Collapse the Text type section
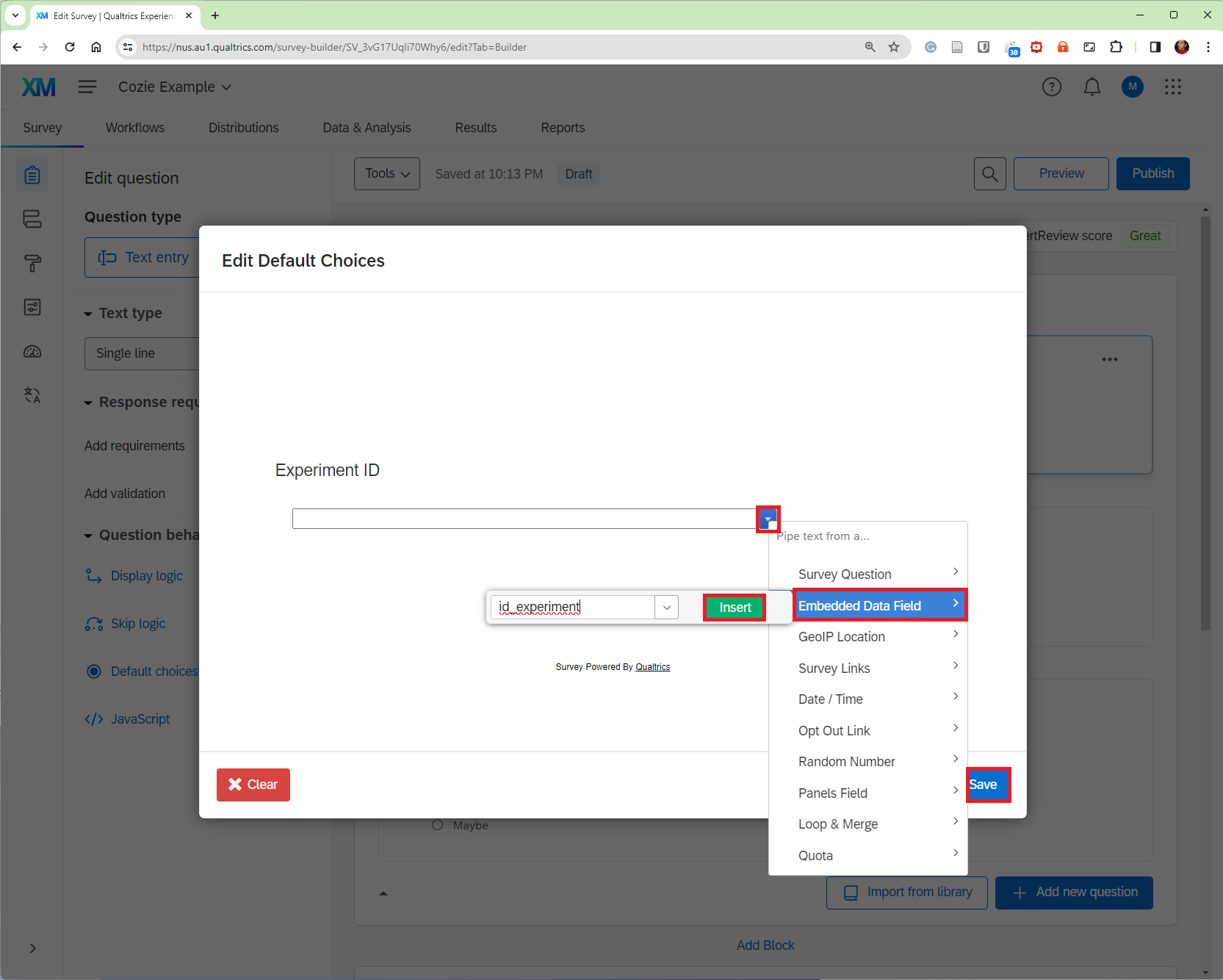This screenshot has height=980, width=1223. 88,314
